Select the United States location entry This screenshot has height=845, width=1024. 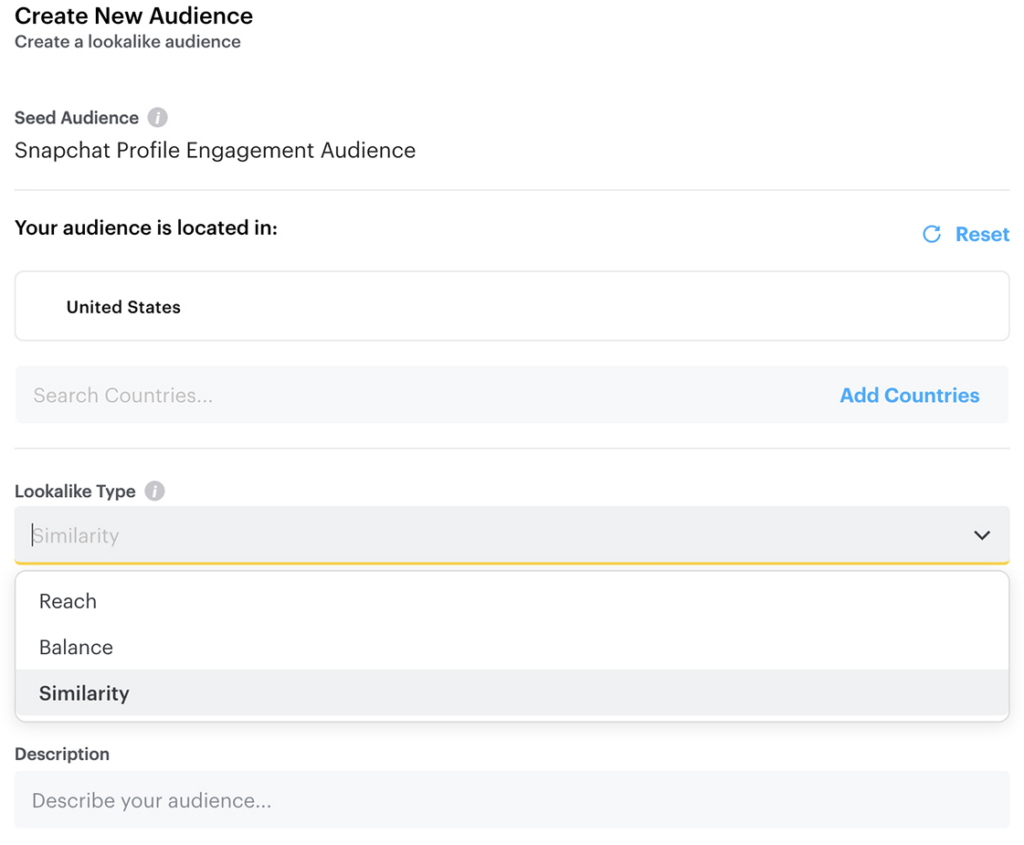click(123, 307)
